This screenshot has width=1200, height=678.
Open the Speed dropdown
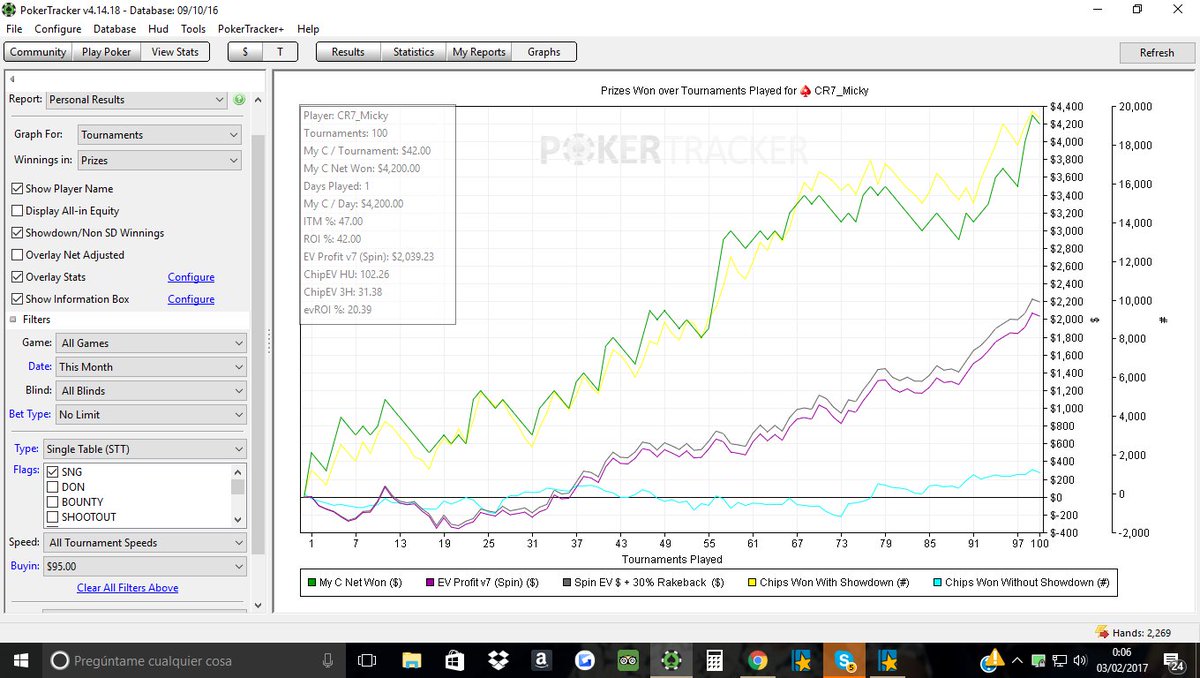144,543
